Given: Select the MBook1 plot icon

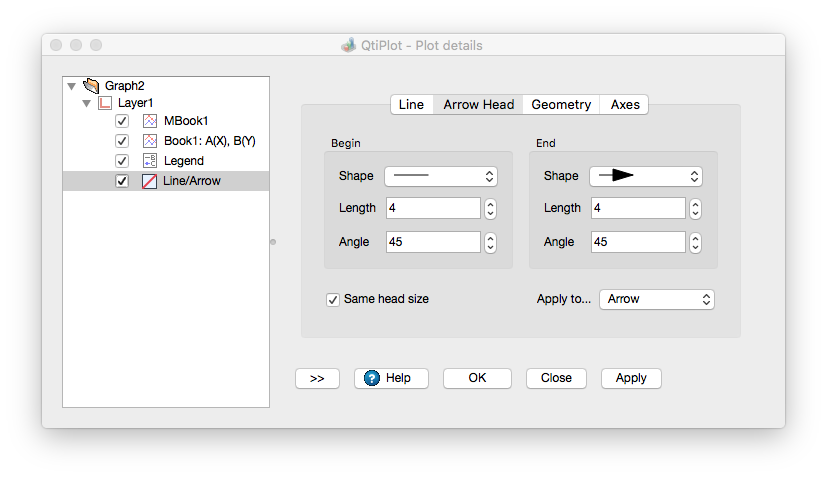Looking at the screenshot, I should click(150, 121).
